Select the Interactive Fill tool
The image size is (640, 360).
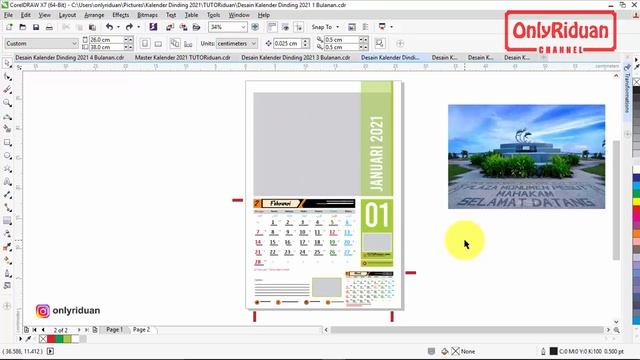click(7, 260)
